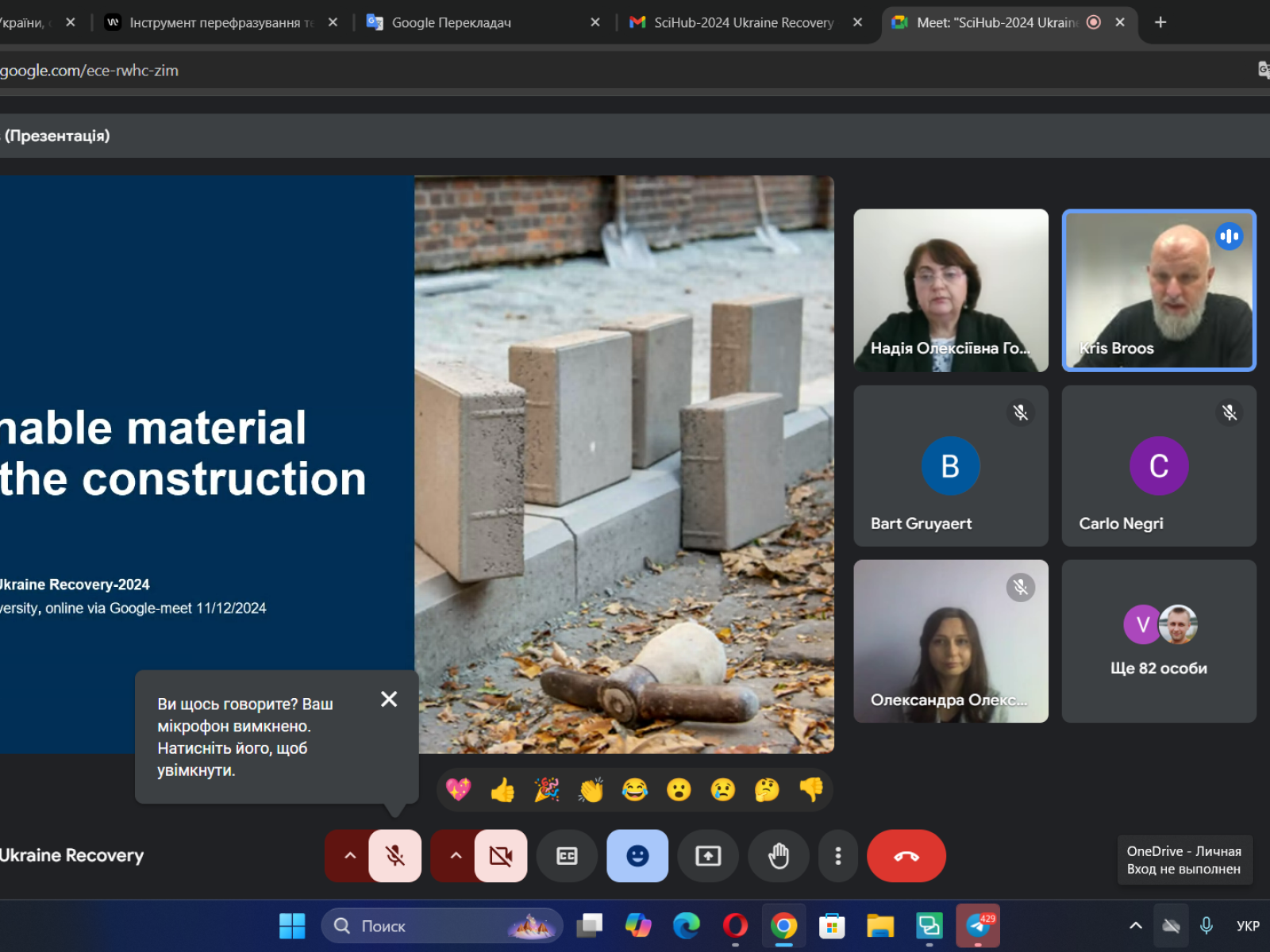The width and height of the screenshot is (1270, 952).
Task: Switch to the Google Перекладач tab
Action: (x=484, y=22)
